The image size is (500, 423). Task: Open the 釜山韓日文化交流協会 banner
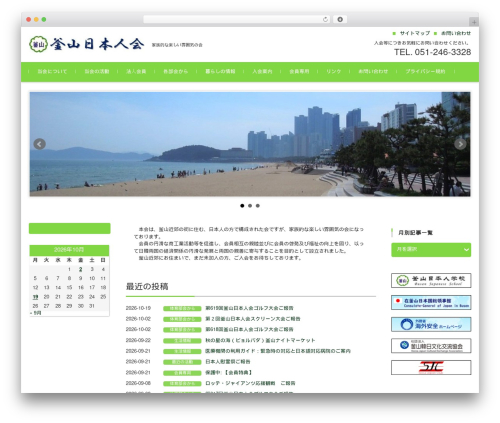coord(431,346)
